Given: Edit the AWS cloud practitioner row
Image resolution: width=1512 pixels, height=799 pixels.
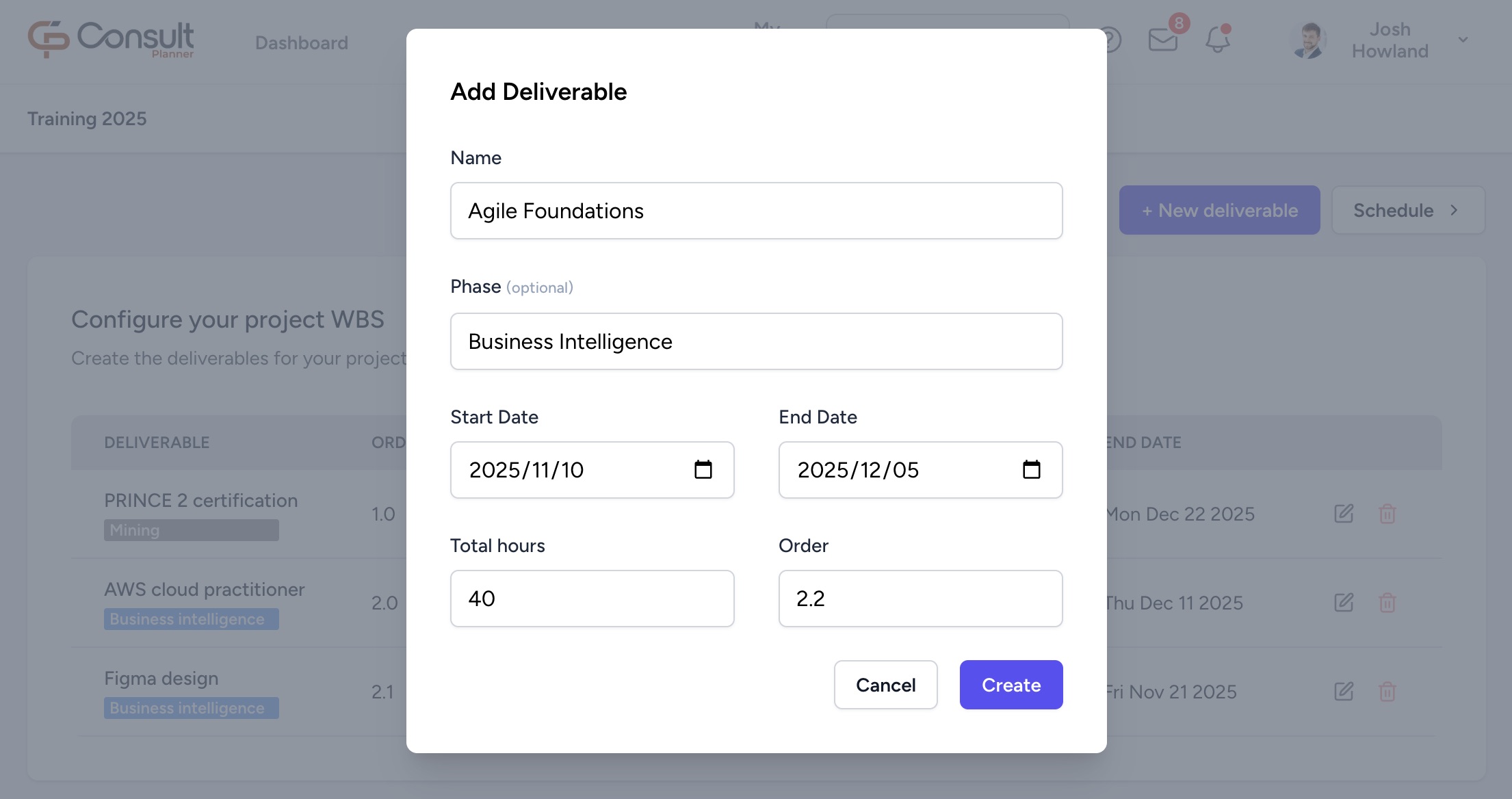Looking at the screenshot, I should click(1344, 603).
